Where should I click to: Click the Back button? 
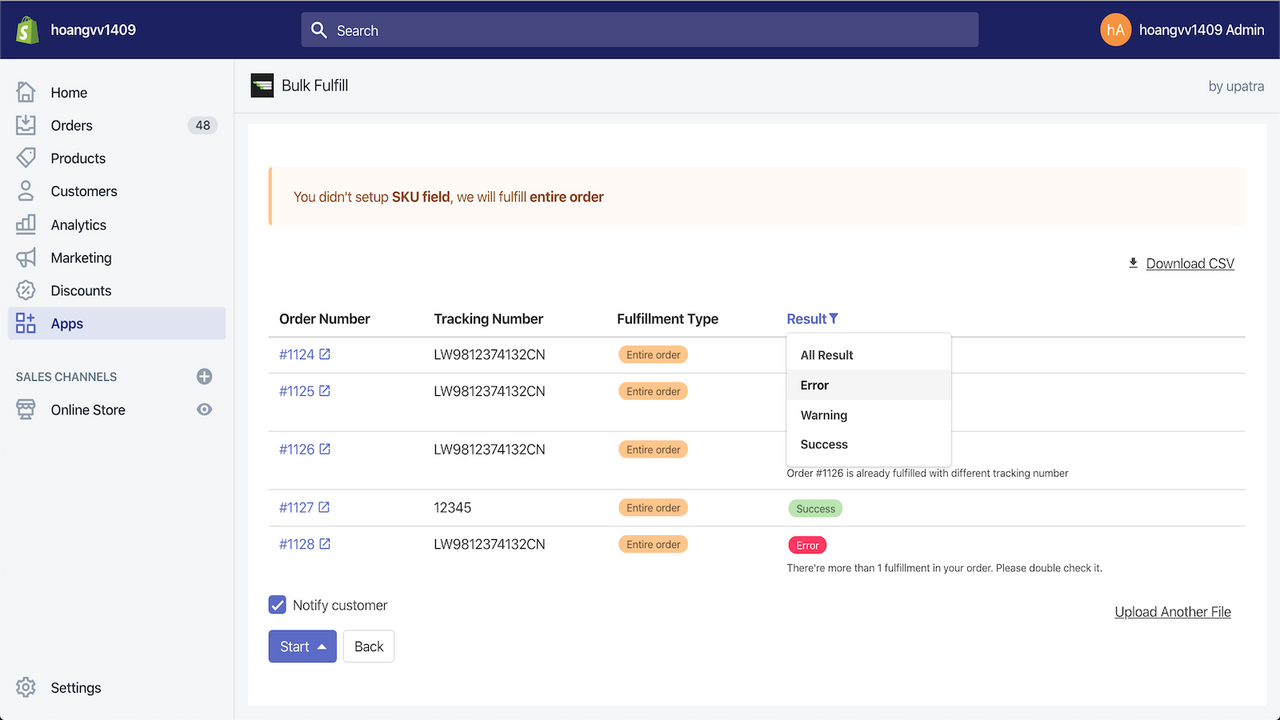369,647
